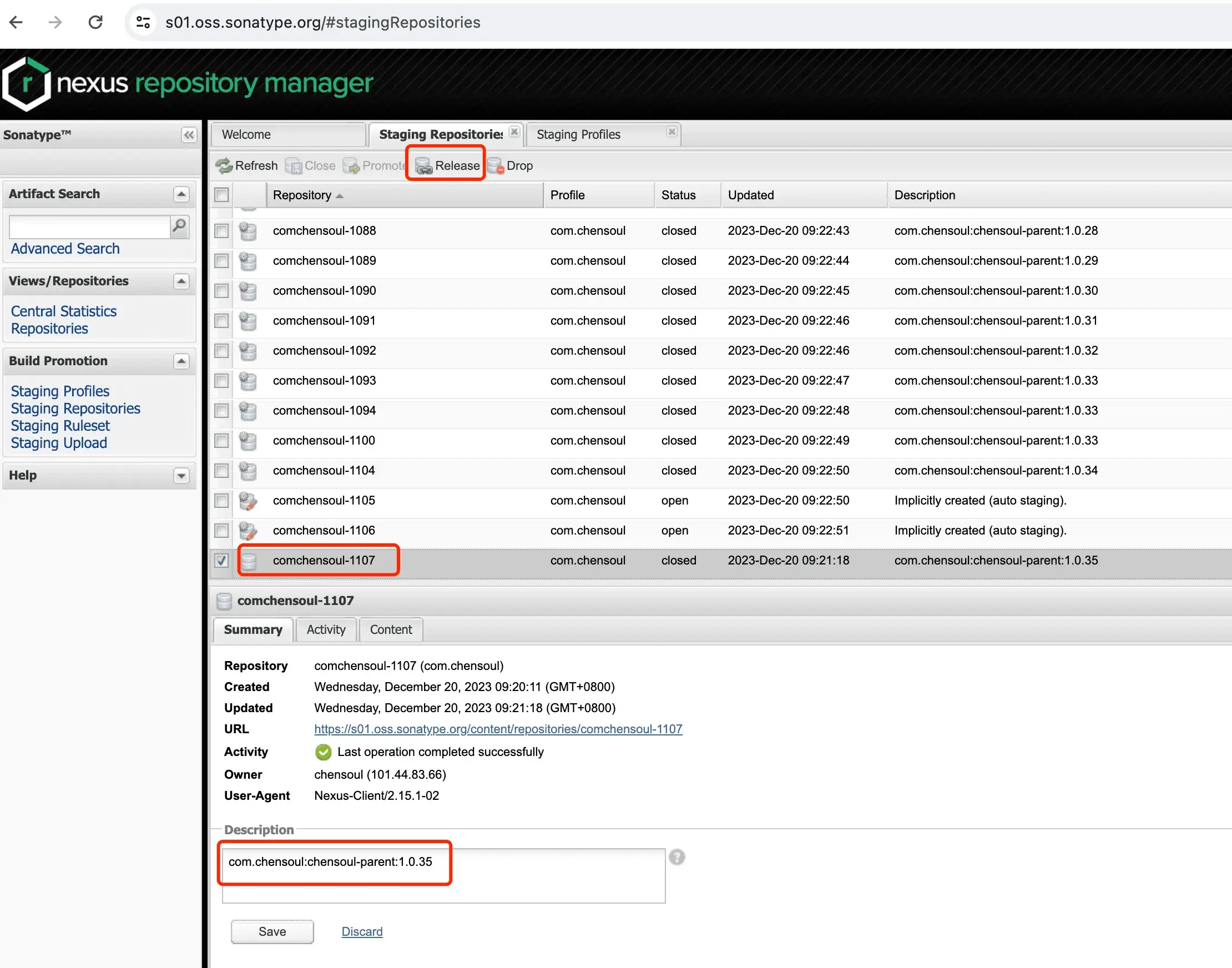Check the box for comchensoul-1091
The width and height of the screenshot is (1232, 968).
coord(221,321)
